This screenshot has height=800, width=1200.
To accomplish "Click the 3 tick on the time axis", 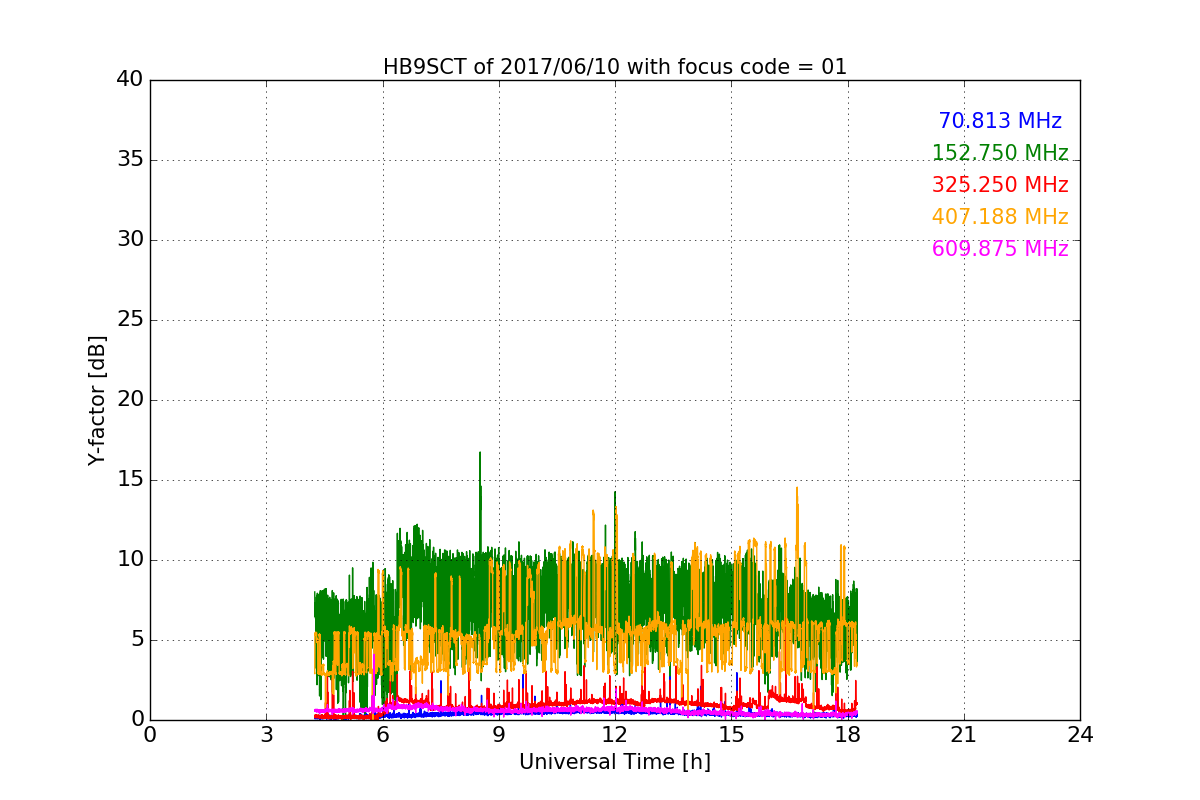I will (x=266, y=735).
